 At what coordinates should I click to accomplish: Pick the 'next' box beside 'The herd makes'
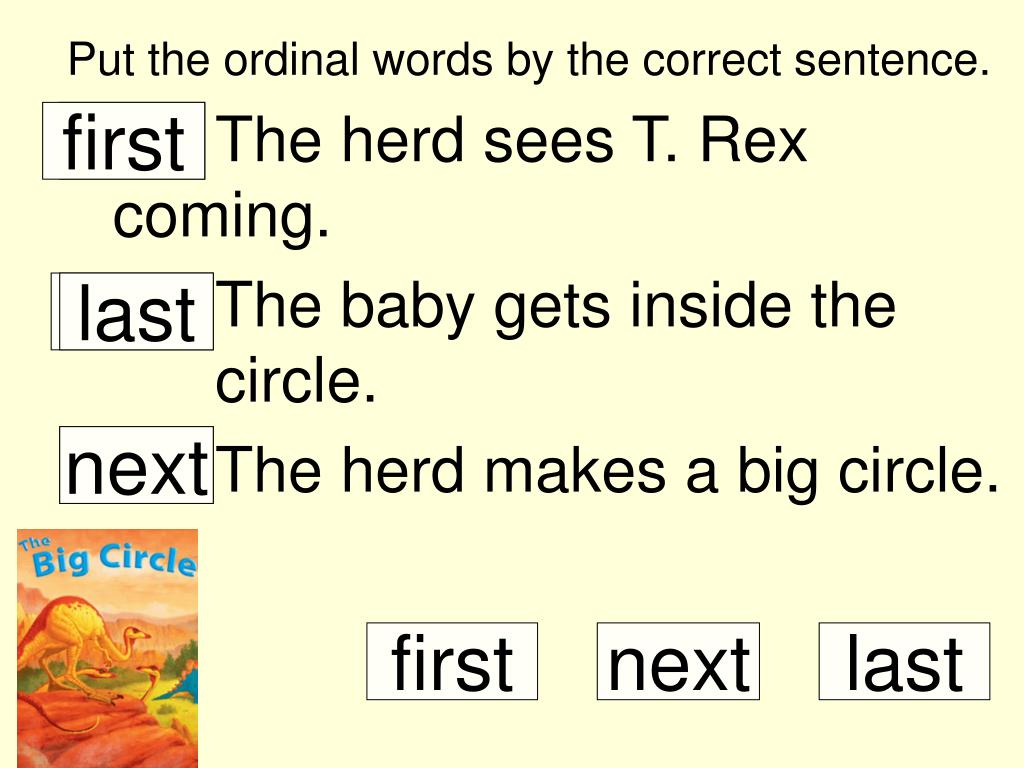136,465
